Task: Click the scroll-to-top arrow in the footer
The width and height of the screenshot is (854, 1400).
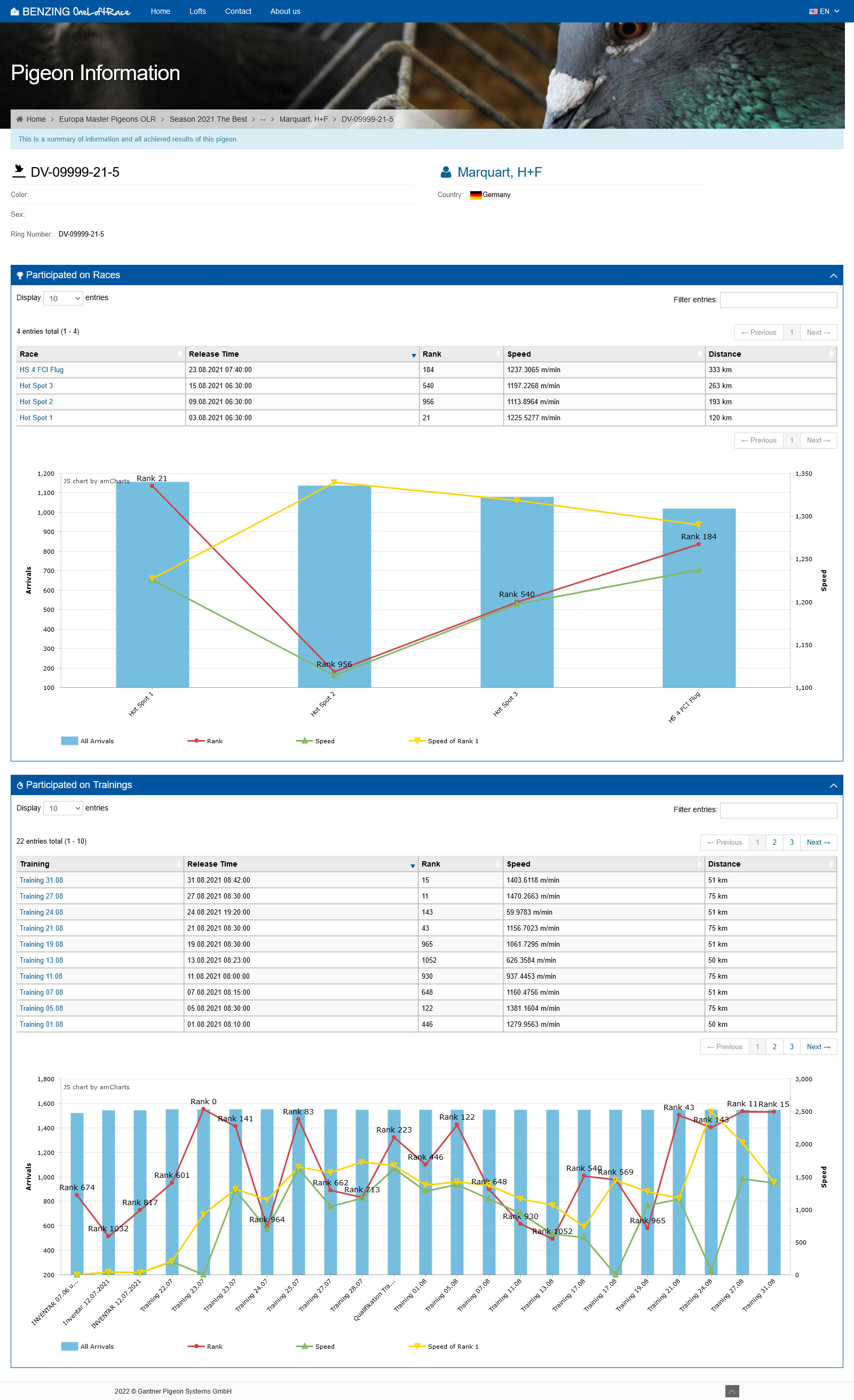Action: pyautogui.click(x=732, y=1391)
